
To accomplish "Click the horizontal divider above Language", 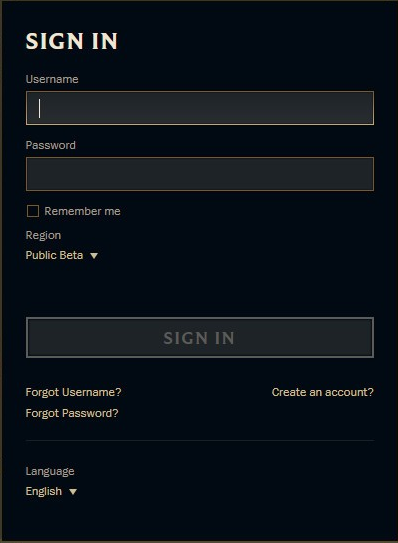I will tap(200, 440).
